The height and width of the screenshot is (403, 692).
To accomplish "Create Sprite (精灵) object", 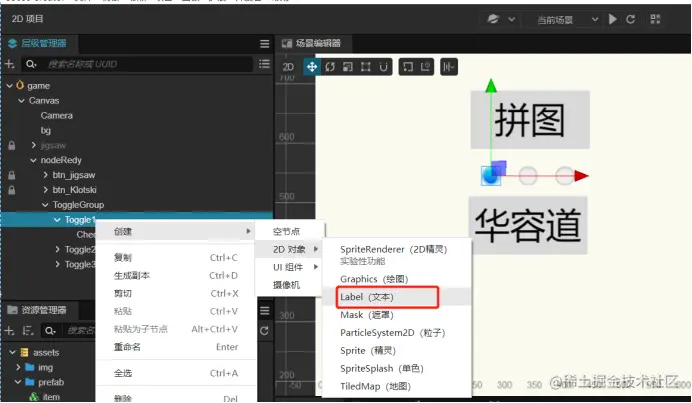I will 396,351.
